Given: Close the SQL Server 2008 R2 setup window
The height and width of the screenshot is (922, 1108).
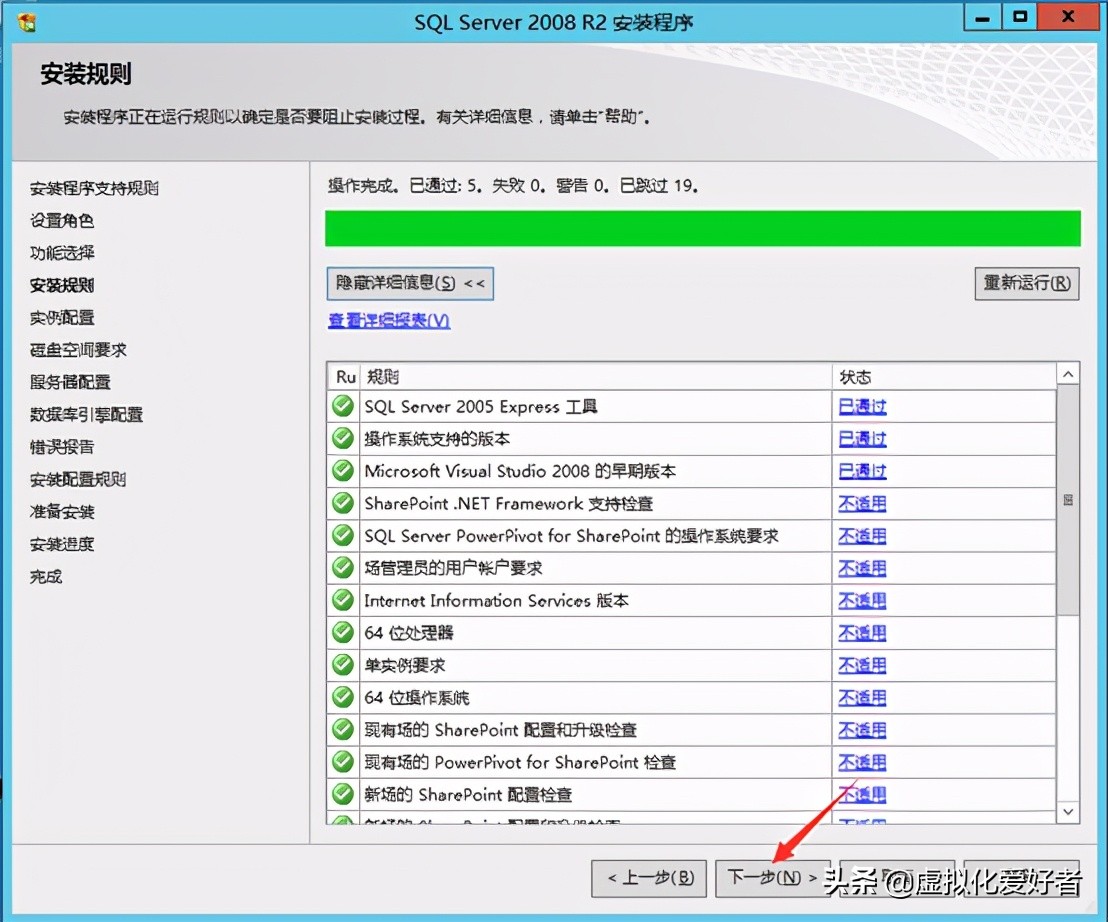Looking at the screenshot, I should pyautogui.click(x=1068, y=17).
